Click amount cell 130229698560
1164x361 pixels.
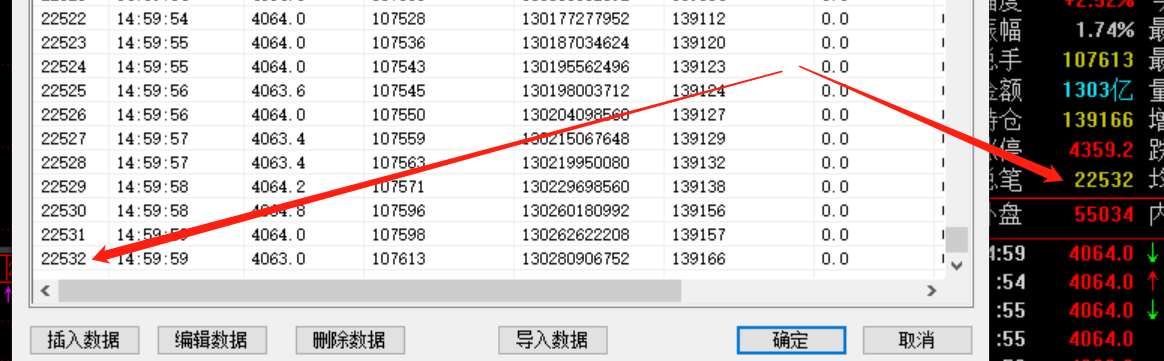576,186
